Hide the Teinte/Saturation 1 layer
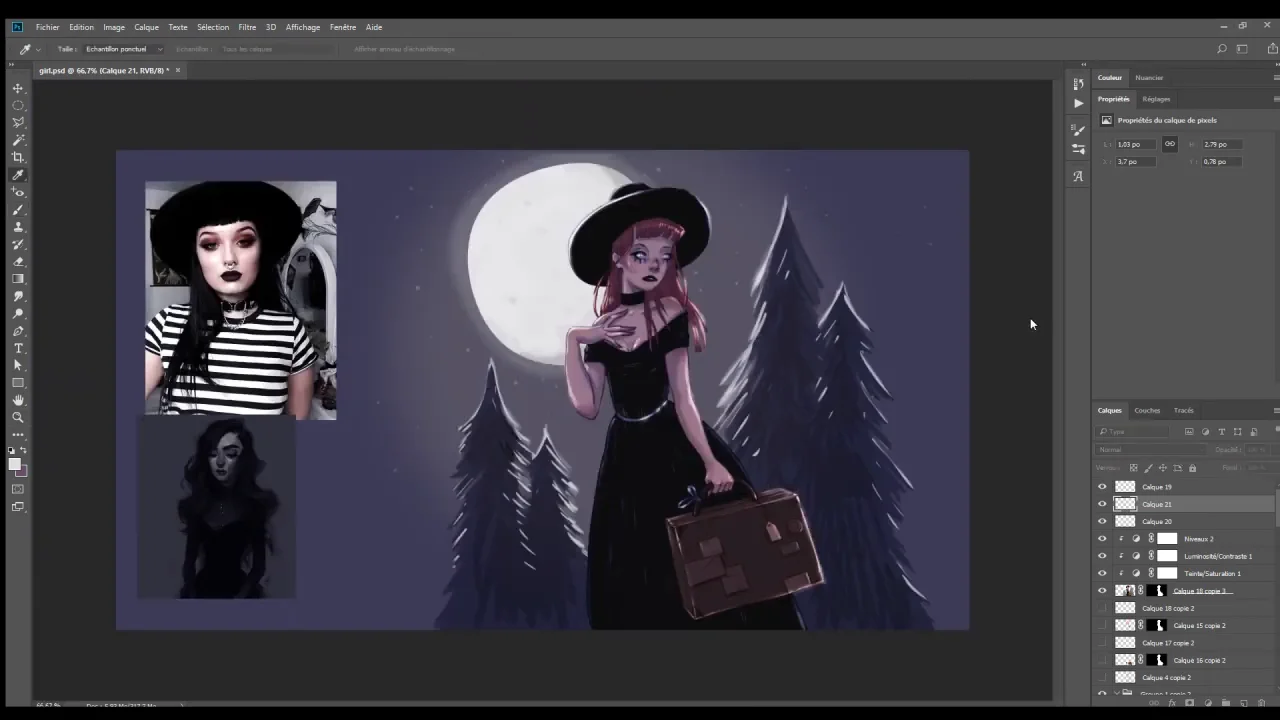The image size is (1280, 720). pos(1102,573)
